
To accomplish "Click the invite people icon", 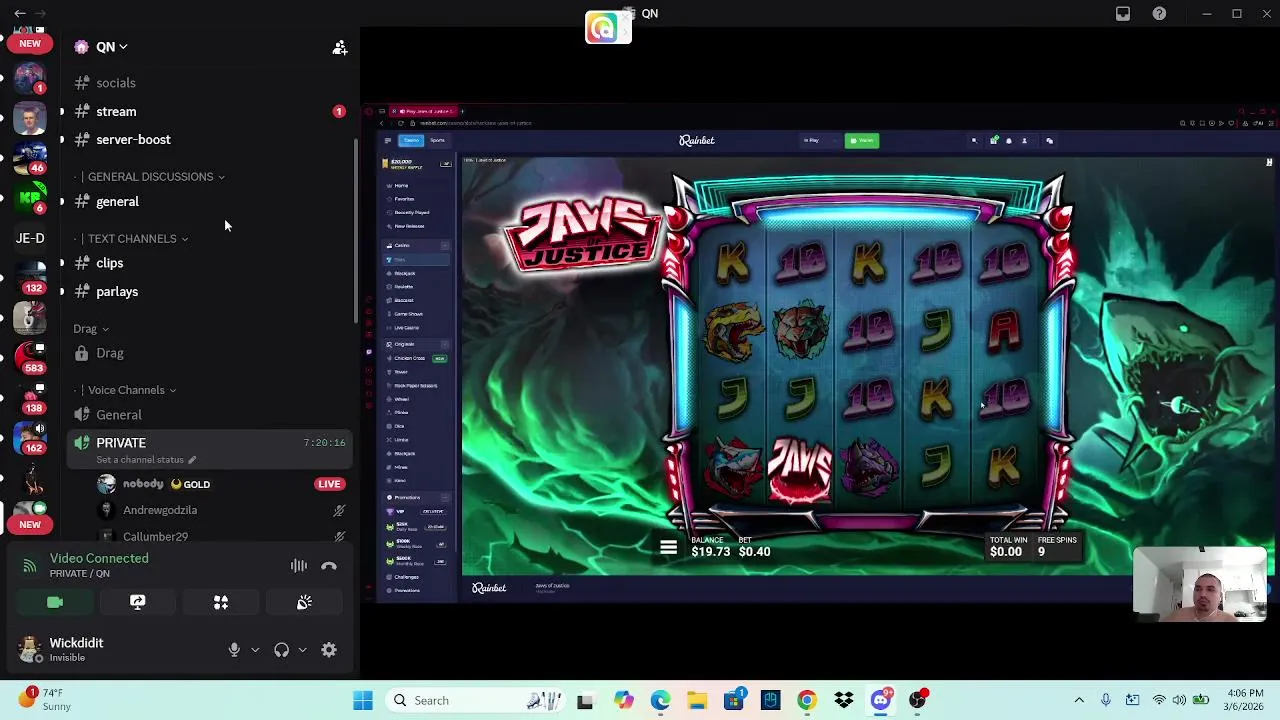I will click(340, 47).
